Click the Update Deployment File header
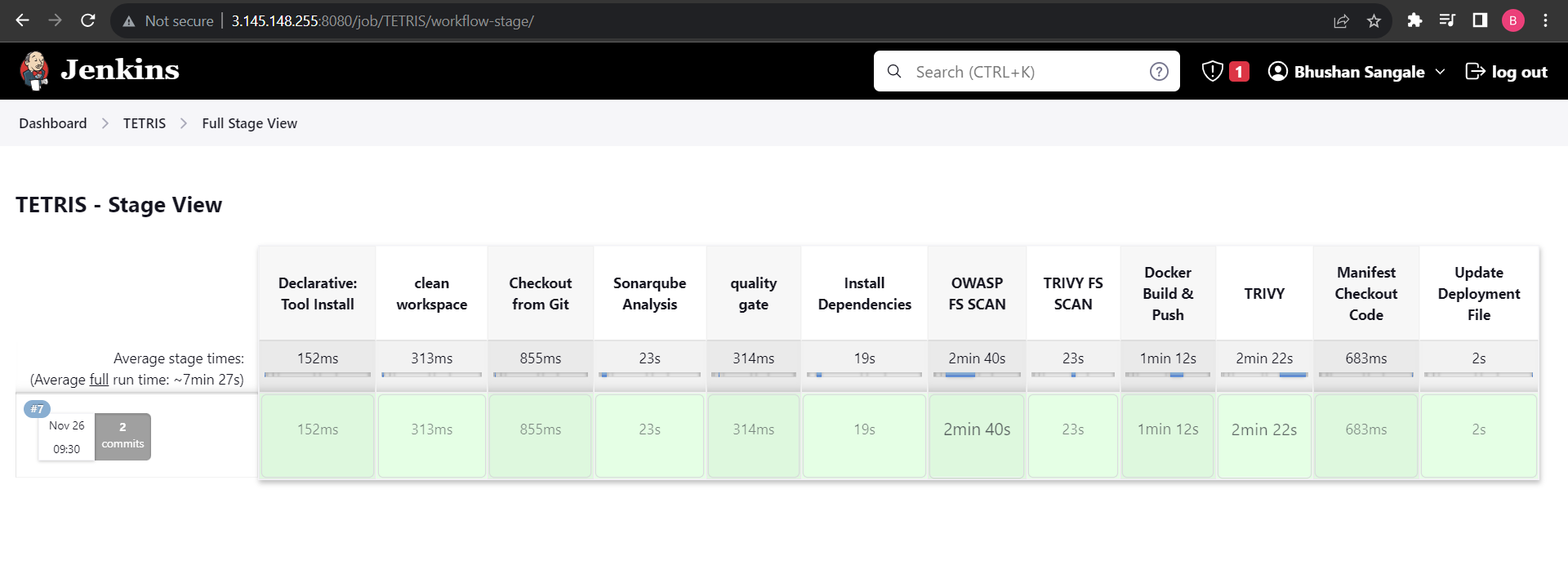 (x=1479, y=294)
